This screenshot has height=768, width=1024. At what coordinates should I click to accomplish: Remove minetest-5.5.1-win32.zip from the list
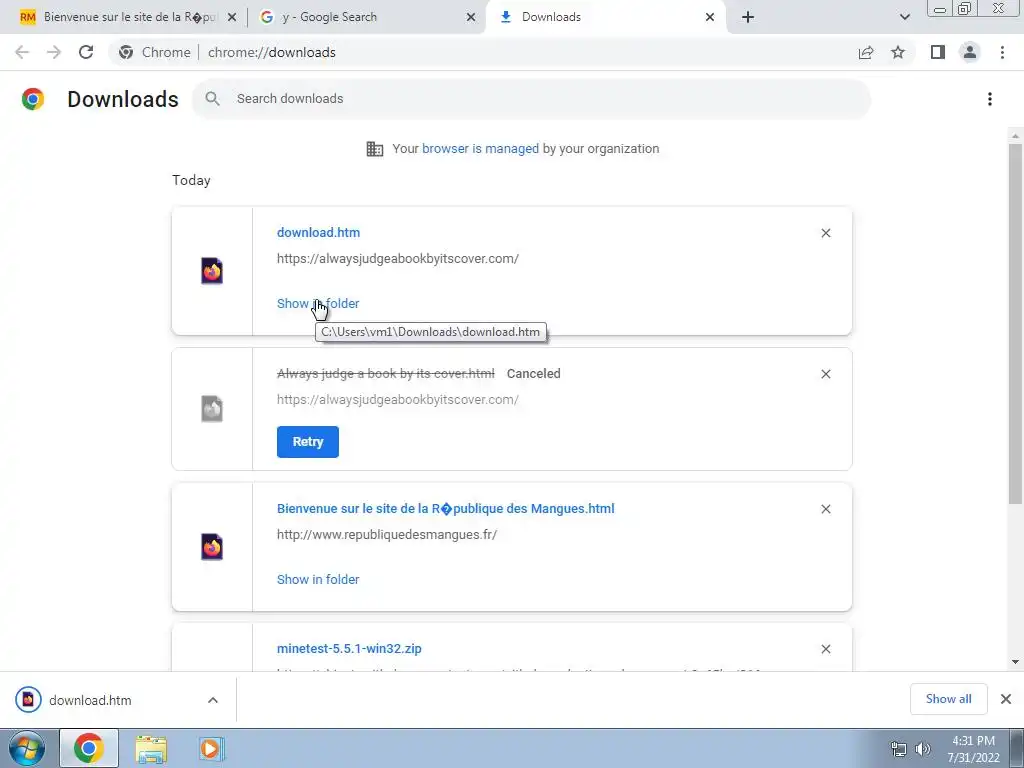pos(825,649)
